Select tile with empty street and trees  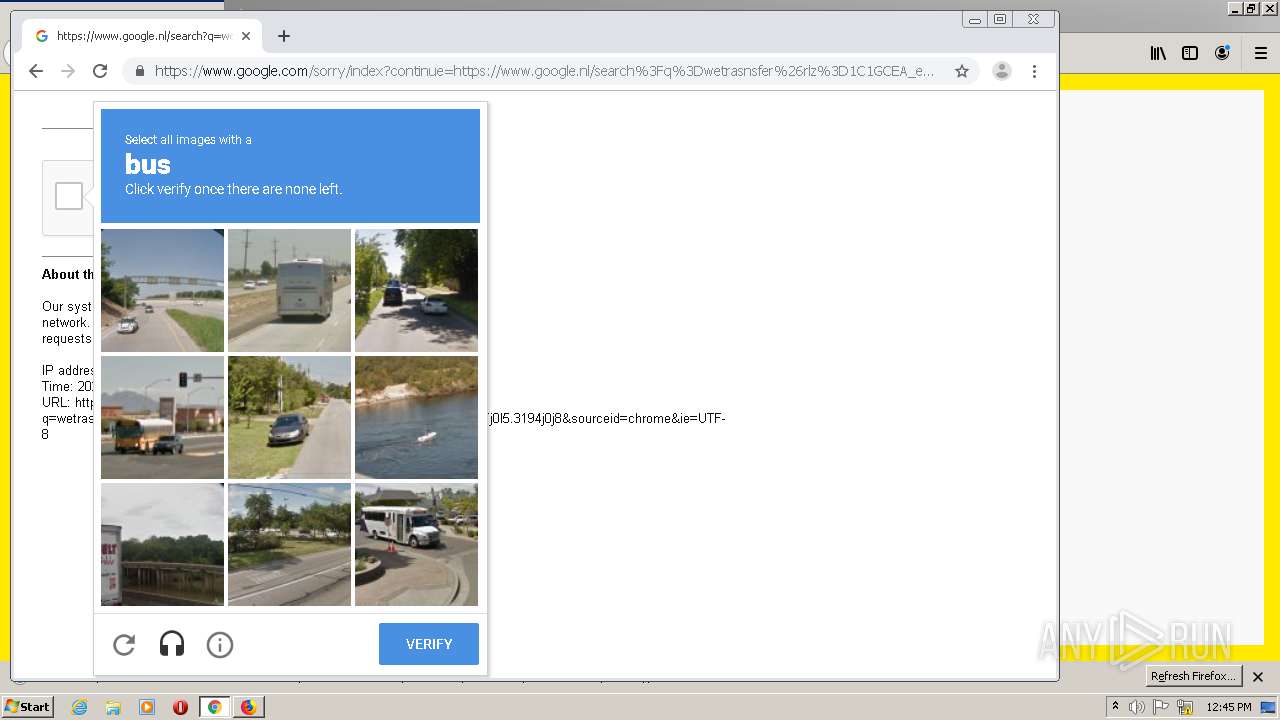coord(289,544)
